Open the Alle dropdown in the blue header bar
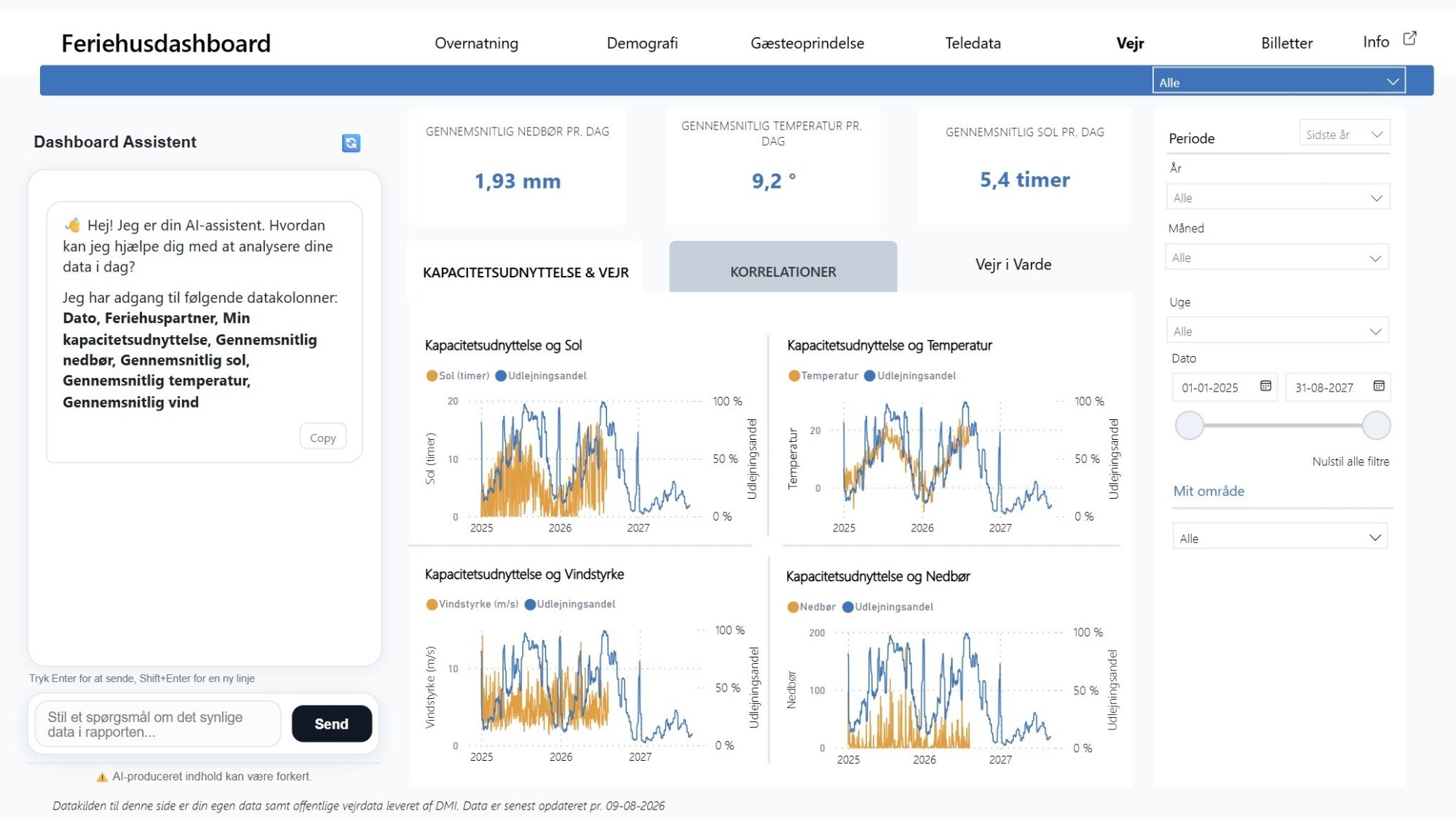This screenshot has height=819, width=1456. point(1278,82)
